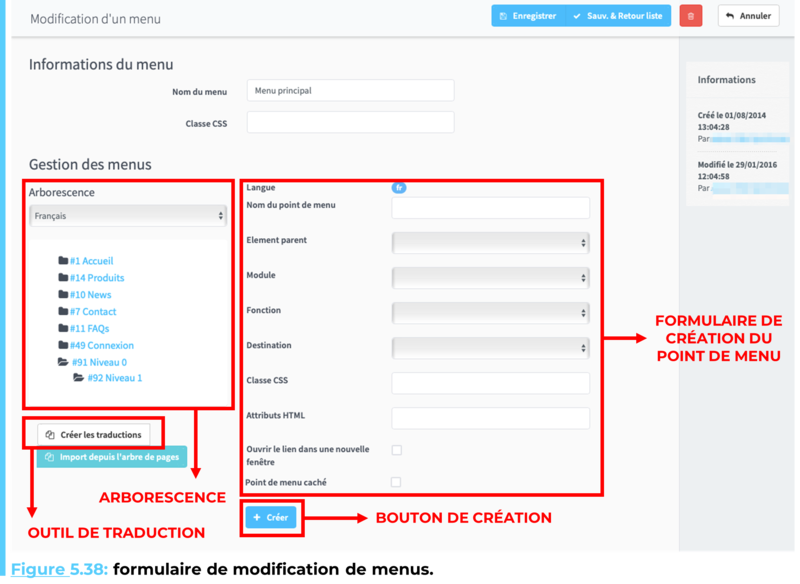This screenshot has height=584, width=800.
Task: Click the menu 'Classe CSS' field under Informations du menu
Action: pyautogui.click(x=351, y=122)
